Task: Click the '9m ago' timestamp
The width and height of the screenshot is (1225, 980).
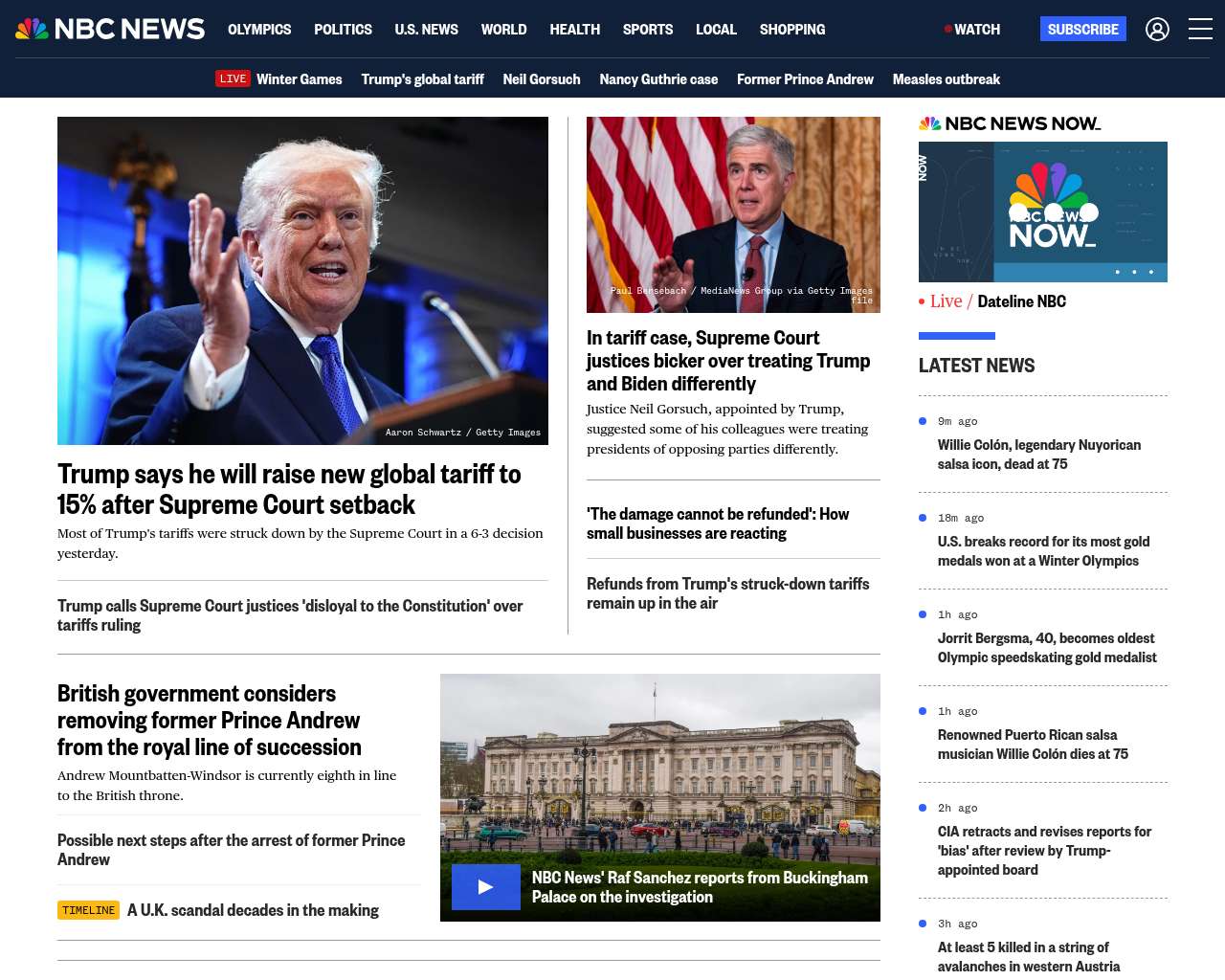Action: pyautogui.click(x=957, y=421)
